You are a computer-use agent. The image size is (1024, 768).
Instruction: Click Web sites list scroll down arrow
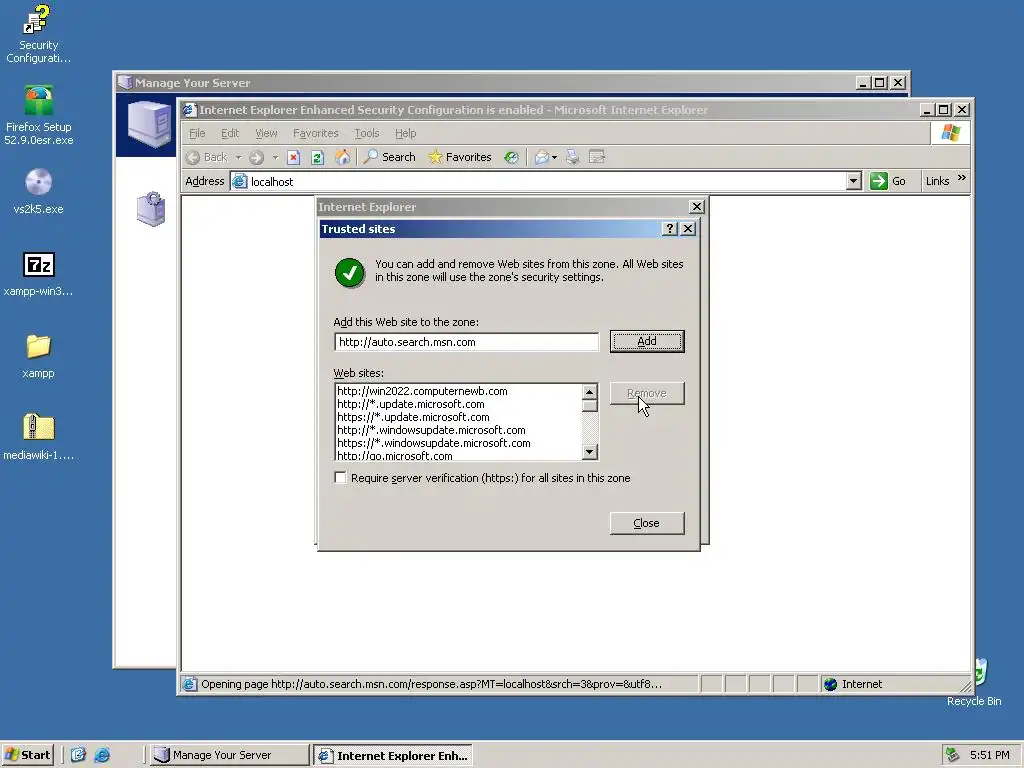pos(590,452)
